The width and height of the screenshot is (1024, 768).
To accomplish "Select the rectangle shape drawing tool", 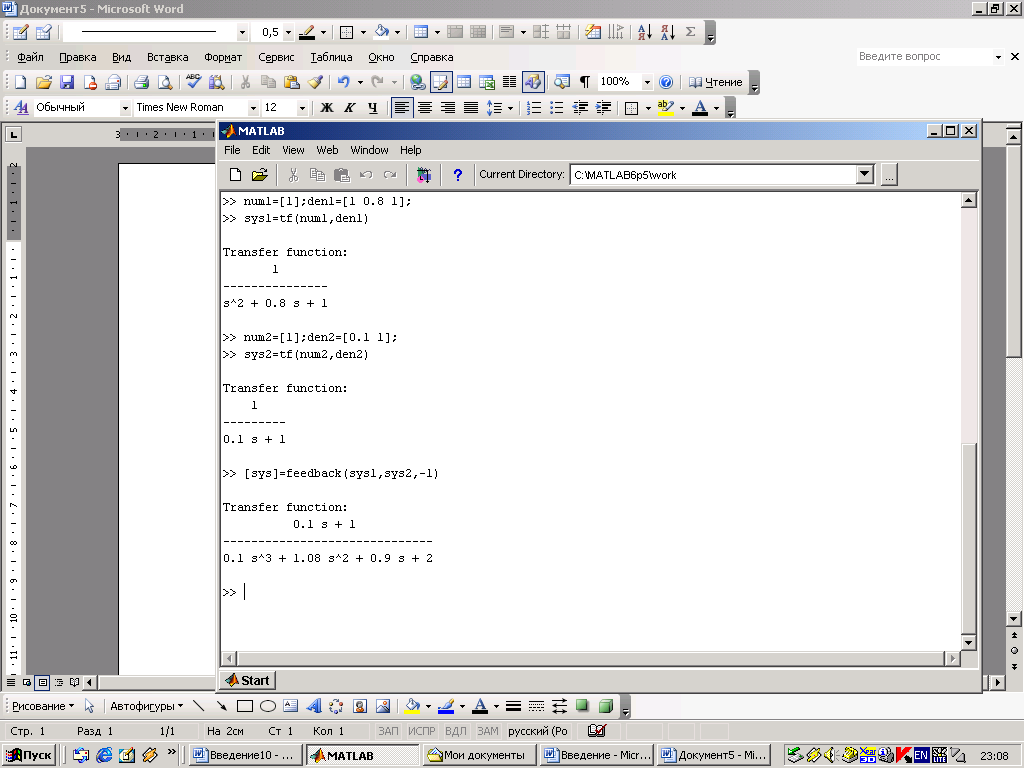I will (x=245, y=706).
